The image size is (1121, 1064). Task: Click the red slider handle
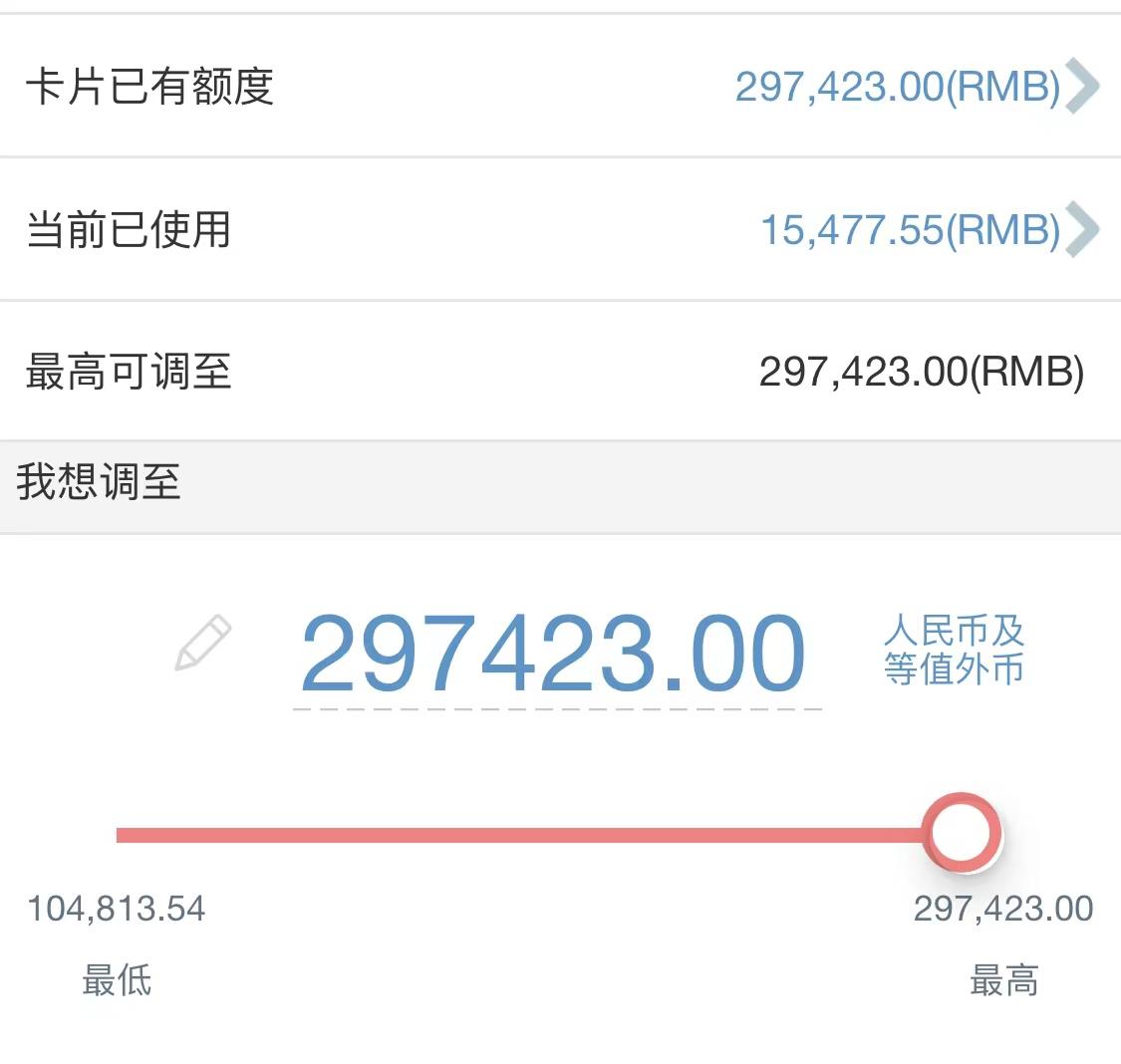coord(962,833)
